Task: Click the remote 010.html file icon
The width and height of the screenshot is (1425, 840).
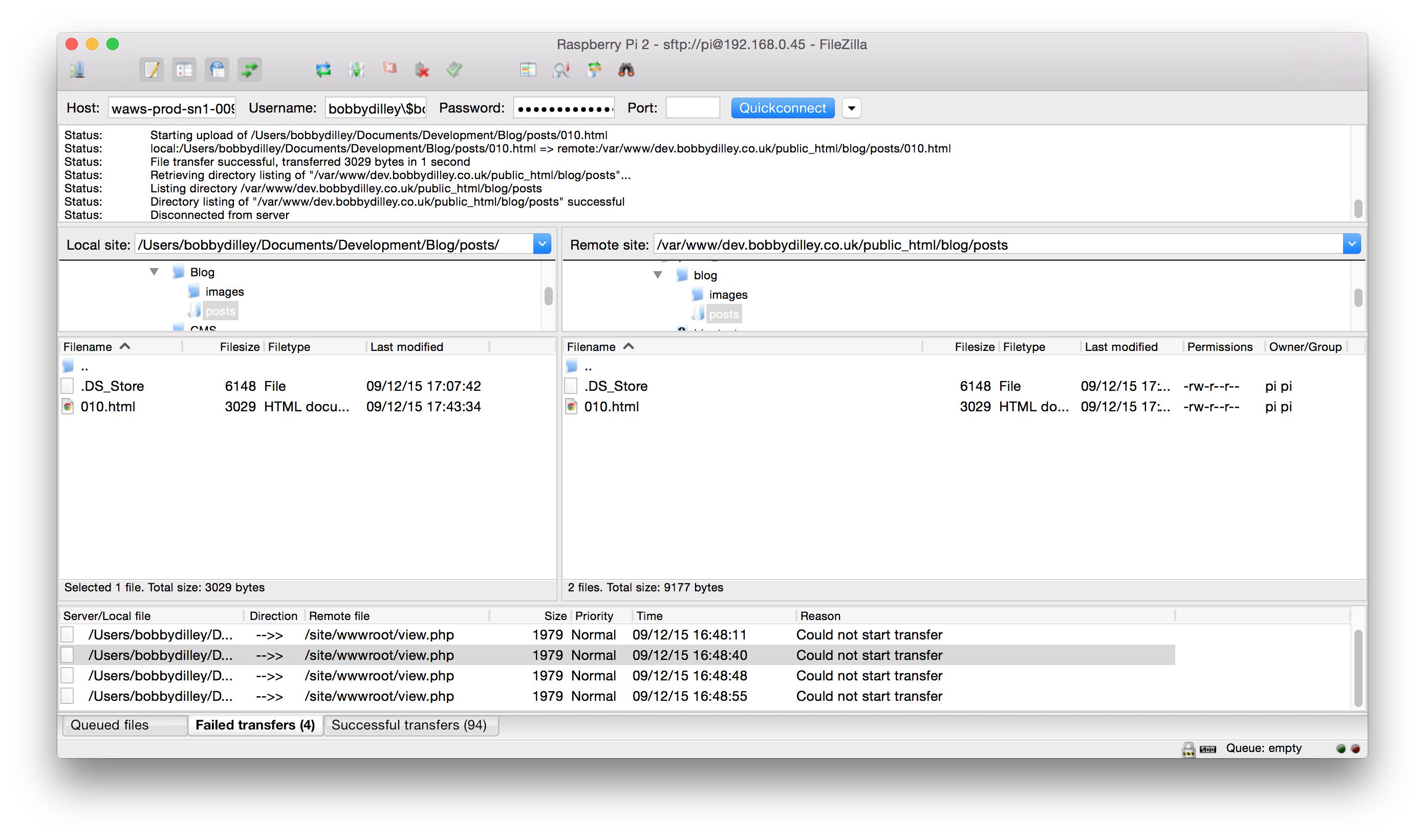Action: (571, 407)
